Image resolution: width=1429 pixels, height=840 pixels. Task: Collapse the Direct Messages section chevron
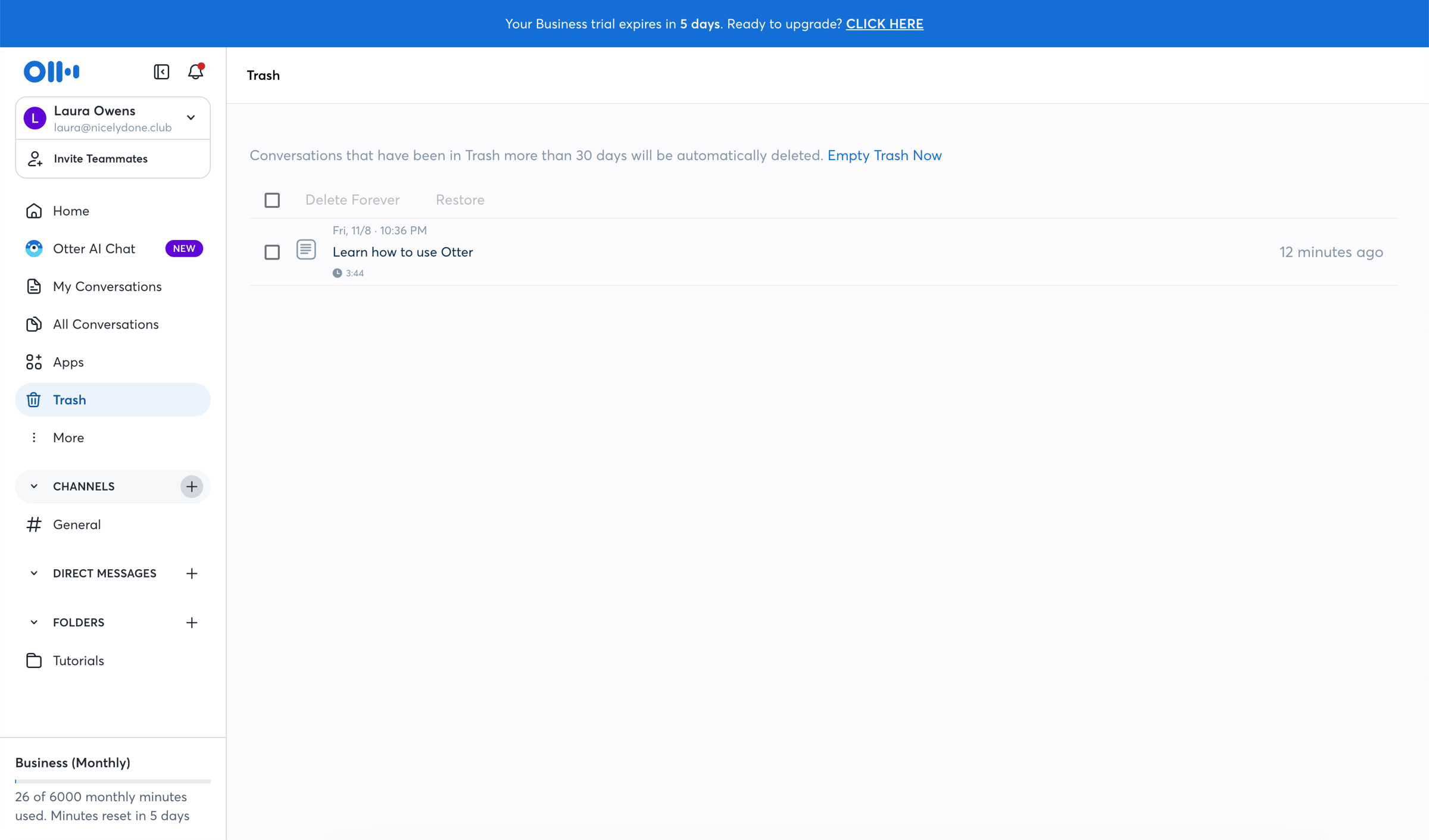tap(34, 573)
